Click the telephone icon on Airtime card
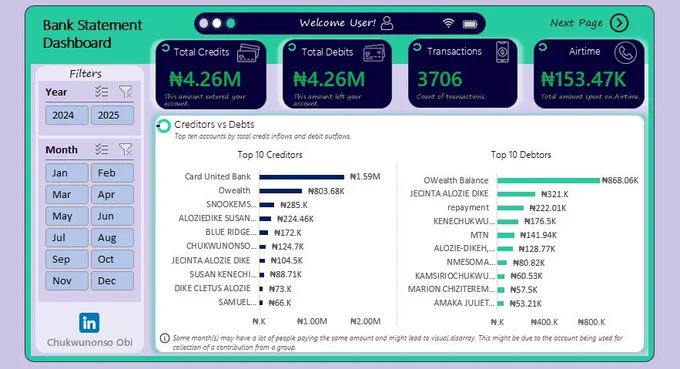Viewport: 680px width, 369px height. [x=625, y=53]
